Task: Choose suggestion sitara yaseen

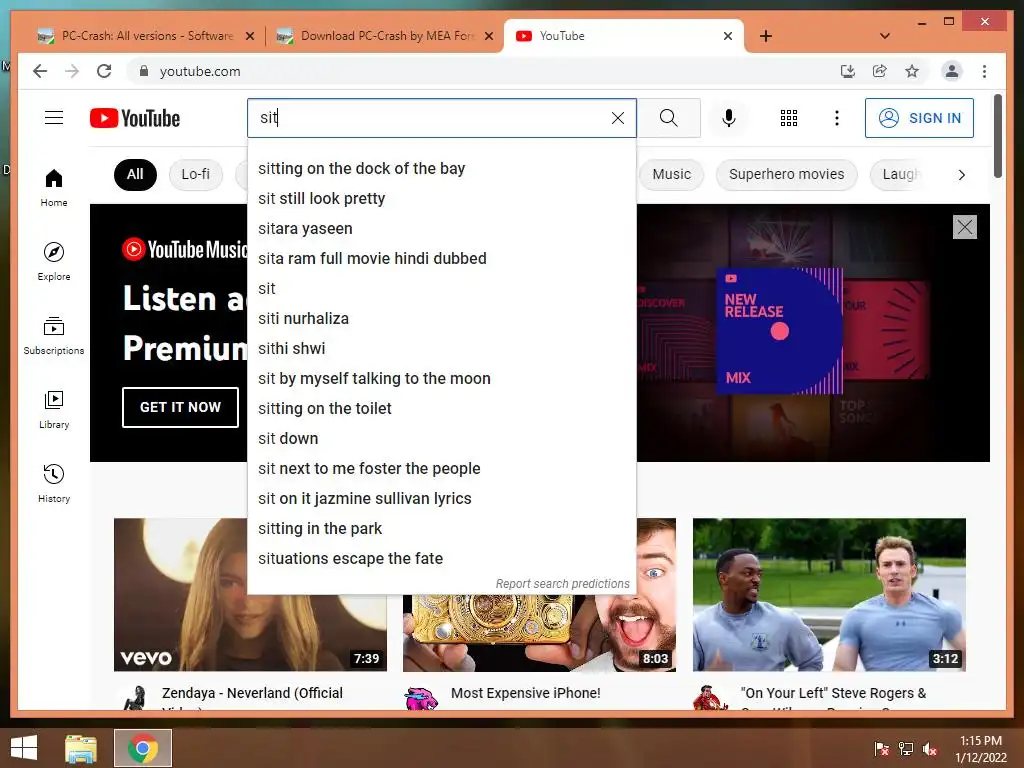Action: (x=441, y=229)
